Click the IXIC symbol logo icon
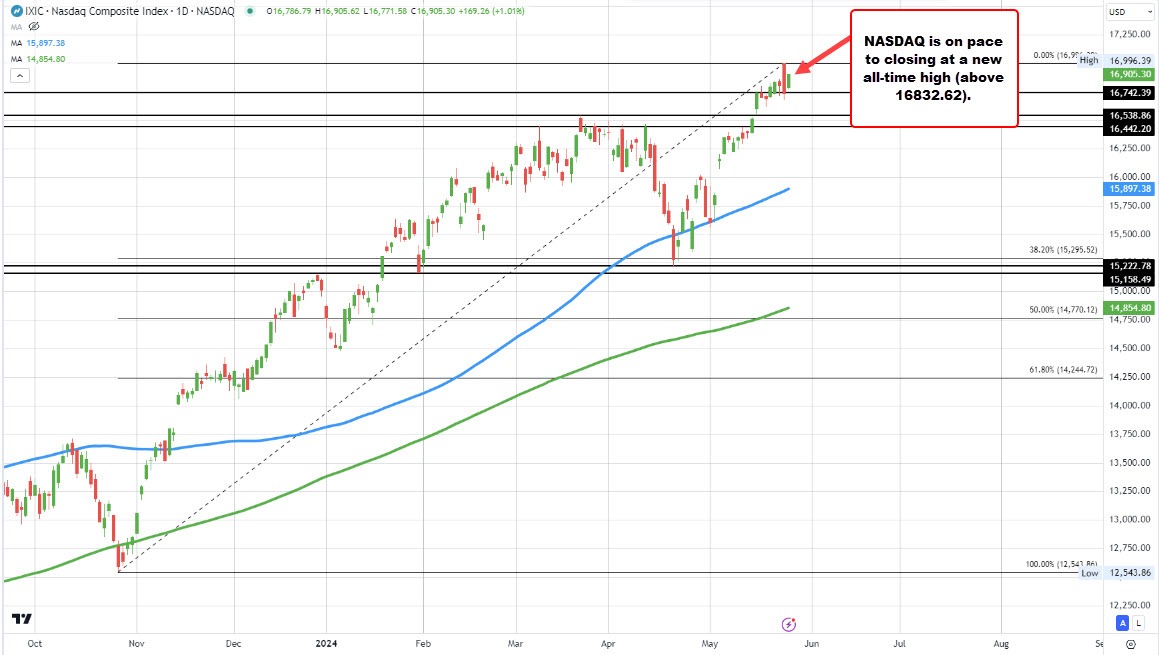Screen dimensions: 1159x655 [16, 11]
